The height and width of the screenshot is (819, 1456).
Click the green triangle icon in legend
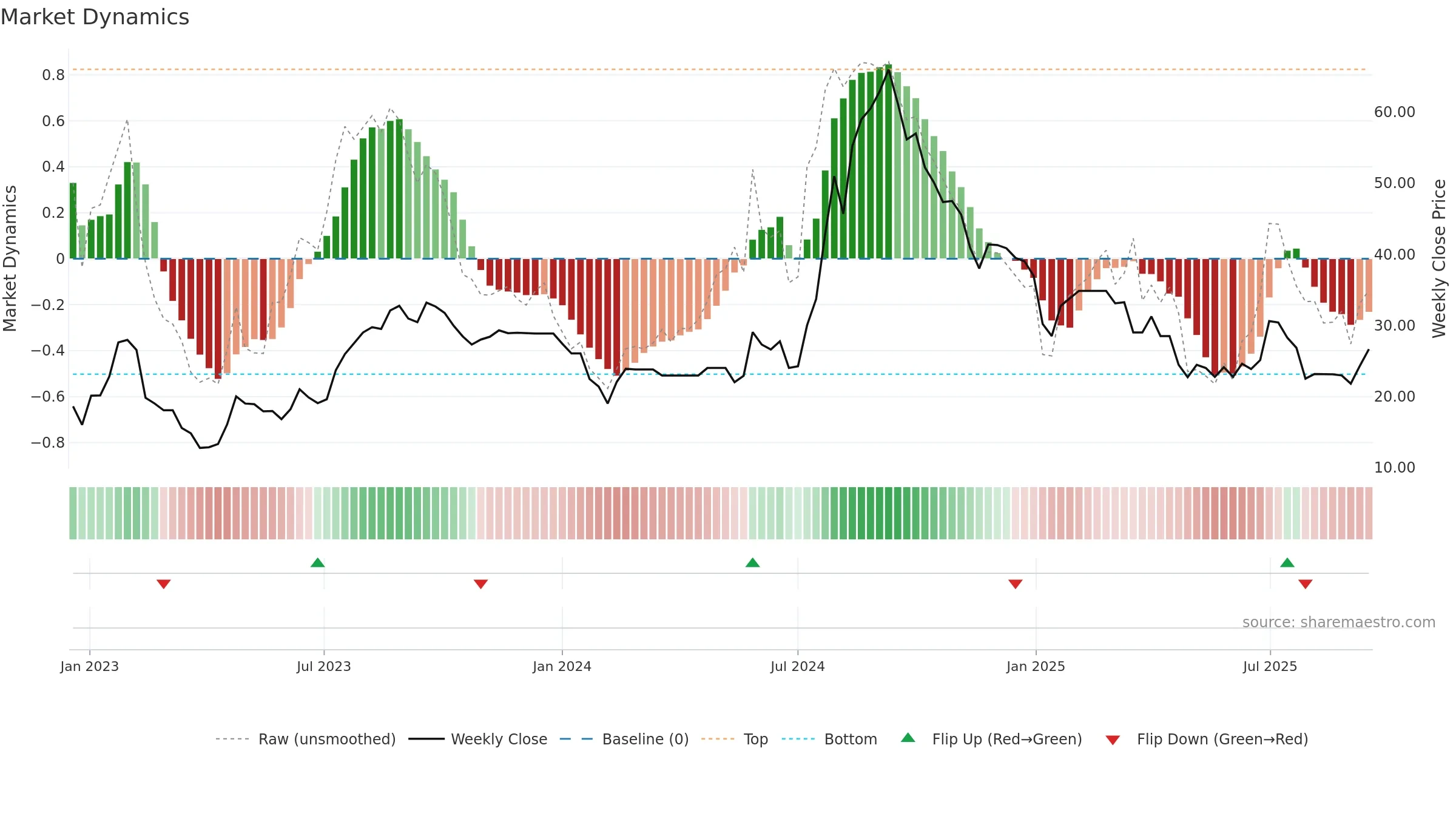(x=908, y=738)
